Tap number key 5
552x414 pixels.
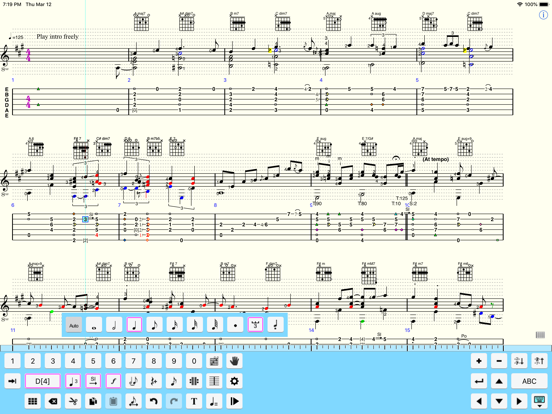(x=93, y=361)
